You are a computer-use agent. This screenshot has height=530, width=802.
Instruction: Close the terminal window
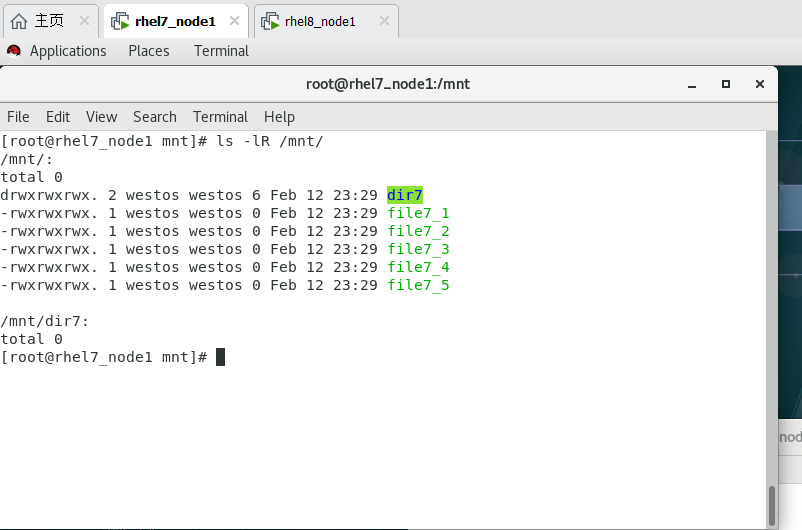pyautogui.click(x=760, y=84)
